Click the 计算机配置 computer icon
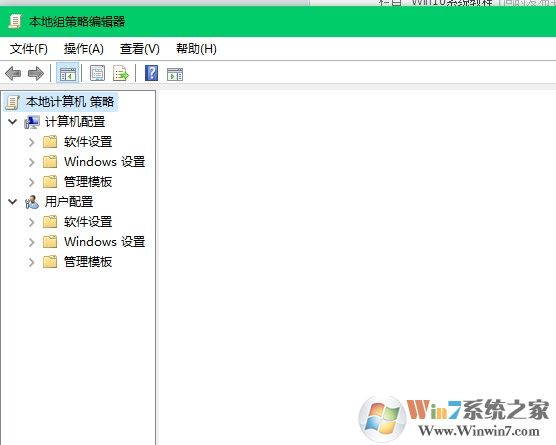This screenshot has height=445, width=556. (32, 122)
